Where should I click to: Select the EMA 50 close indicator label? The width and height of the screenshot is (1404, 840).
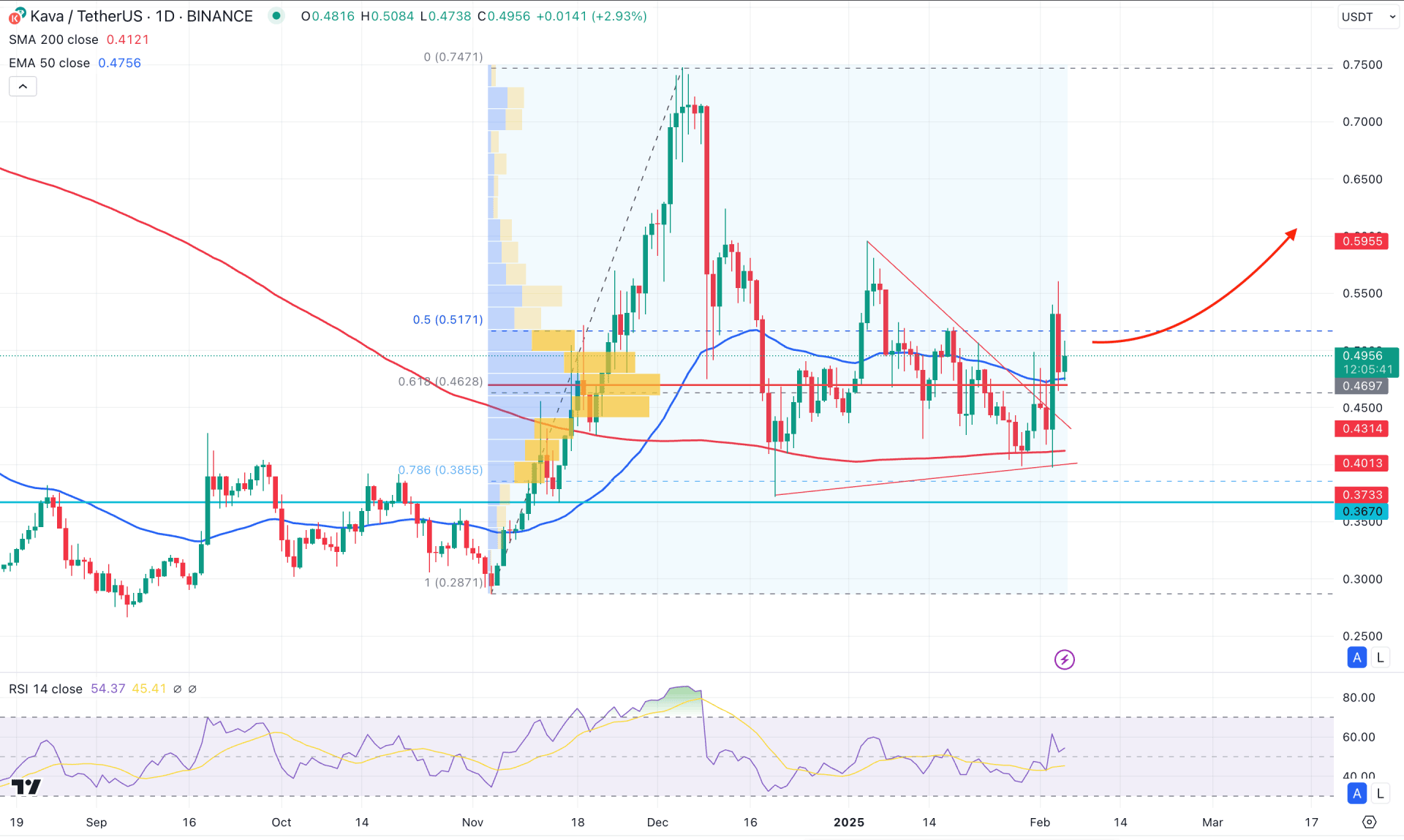click(x=49, y=63)
